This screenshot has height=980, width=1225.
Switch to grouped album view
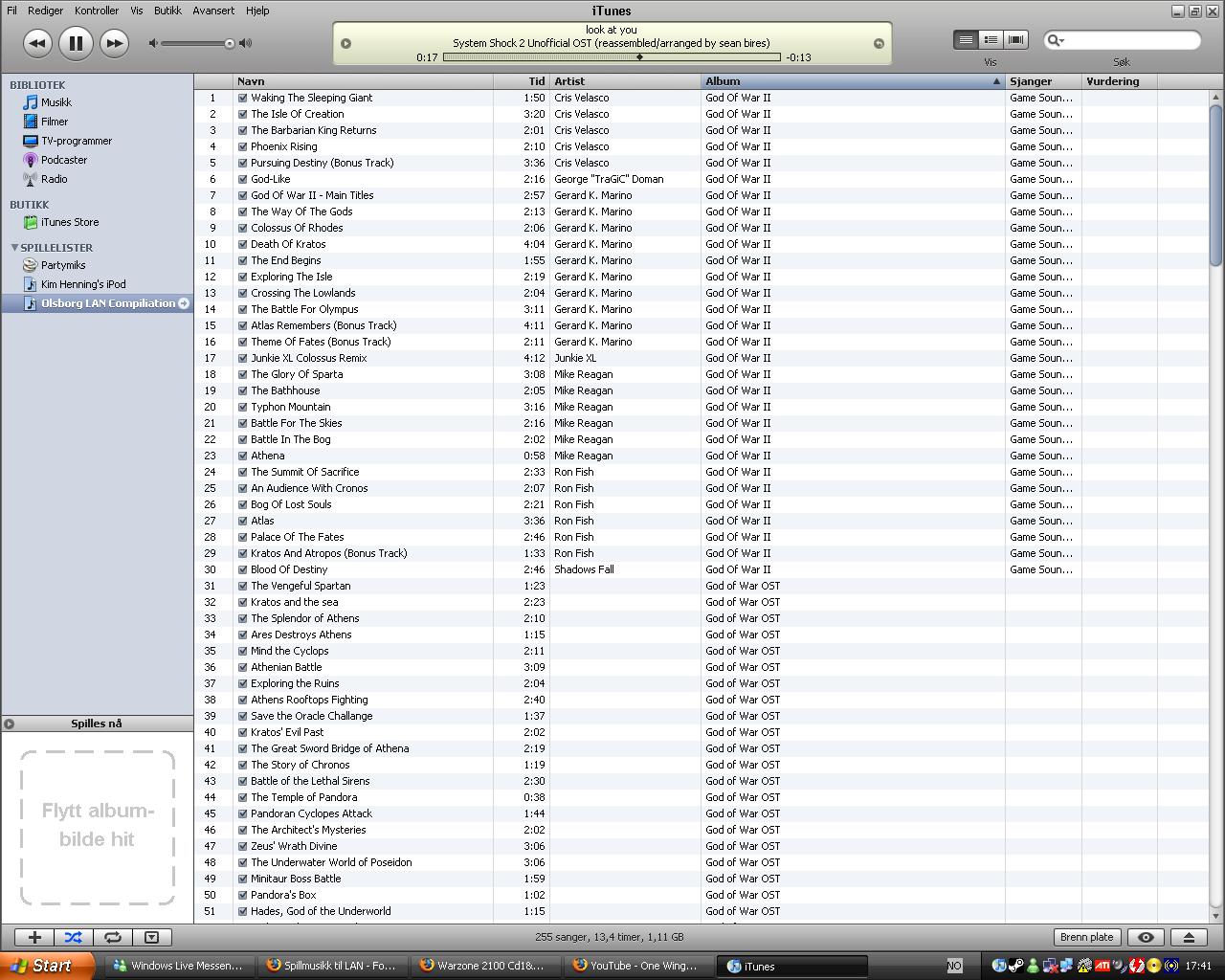[x=991, y=39]
